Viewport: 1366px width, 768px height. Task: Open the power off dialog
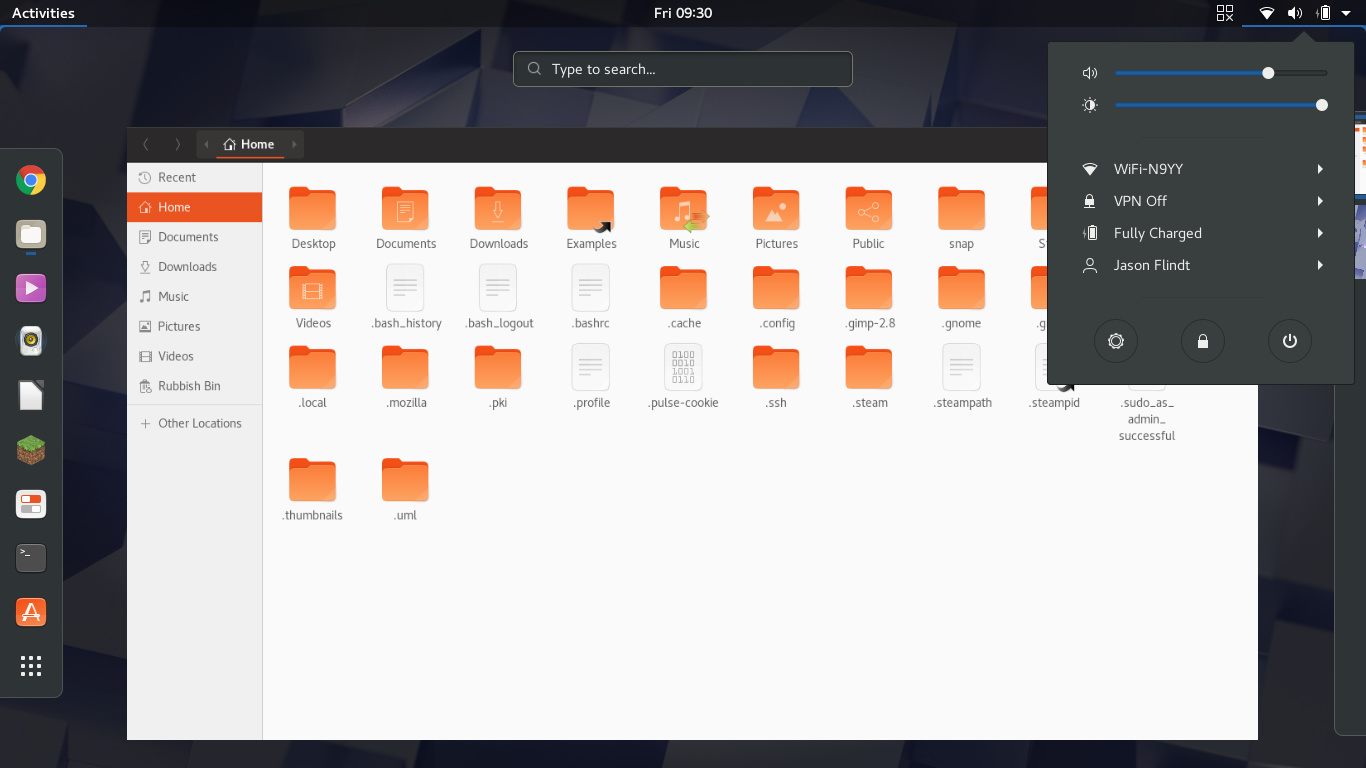pyautogui.click(x=1289, y=341)
